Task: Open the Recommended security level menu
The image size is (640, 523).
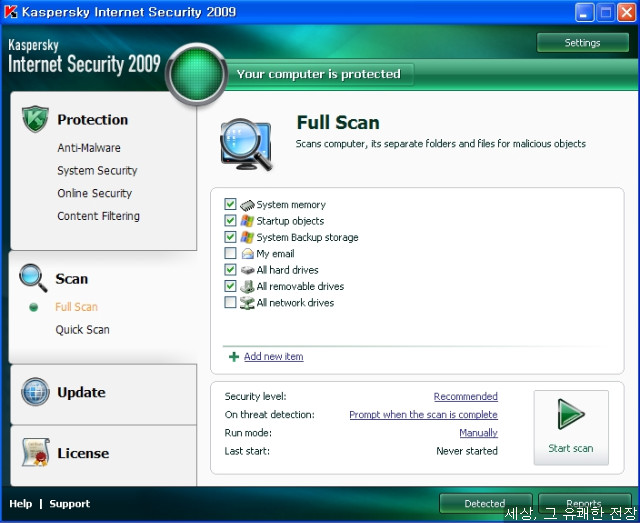Action: pyautogui.click(x=465, y=396)
